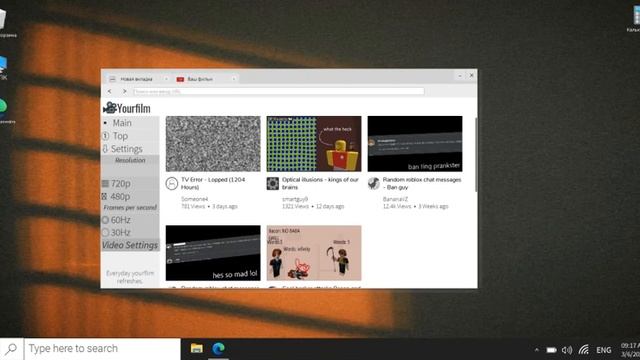Click the Type here to search box
Screen dimensions: 640x360
coord(102,349)
